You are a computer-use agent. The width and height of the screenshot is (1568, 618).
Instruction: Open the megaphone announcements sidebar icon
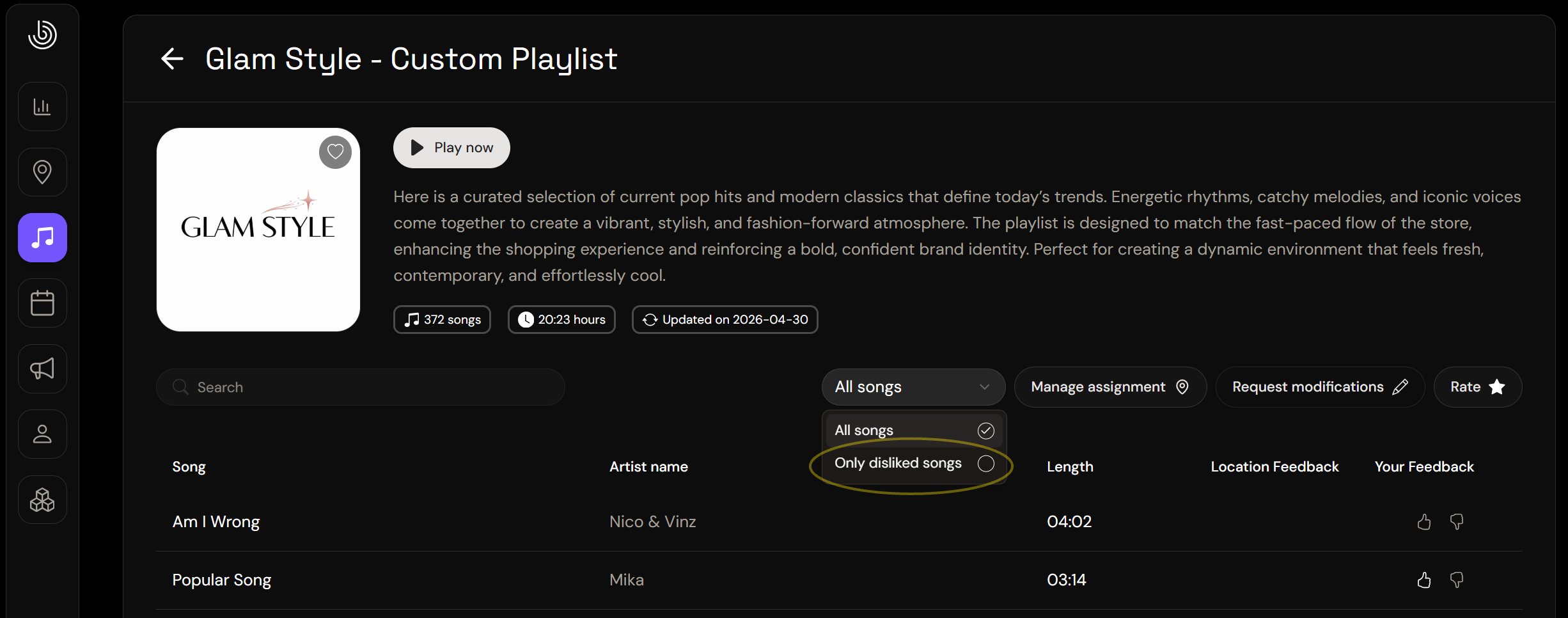(42, 369)
